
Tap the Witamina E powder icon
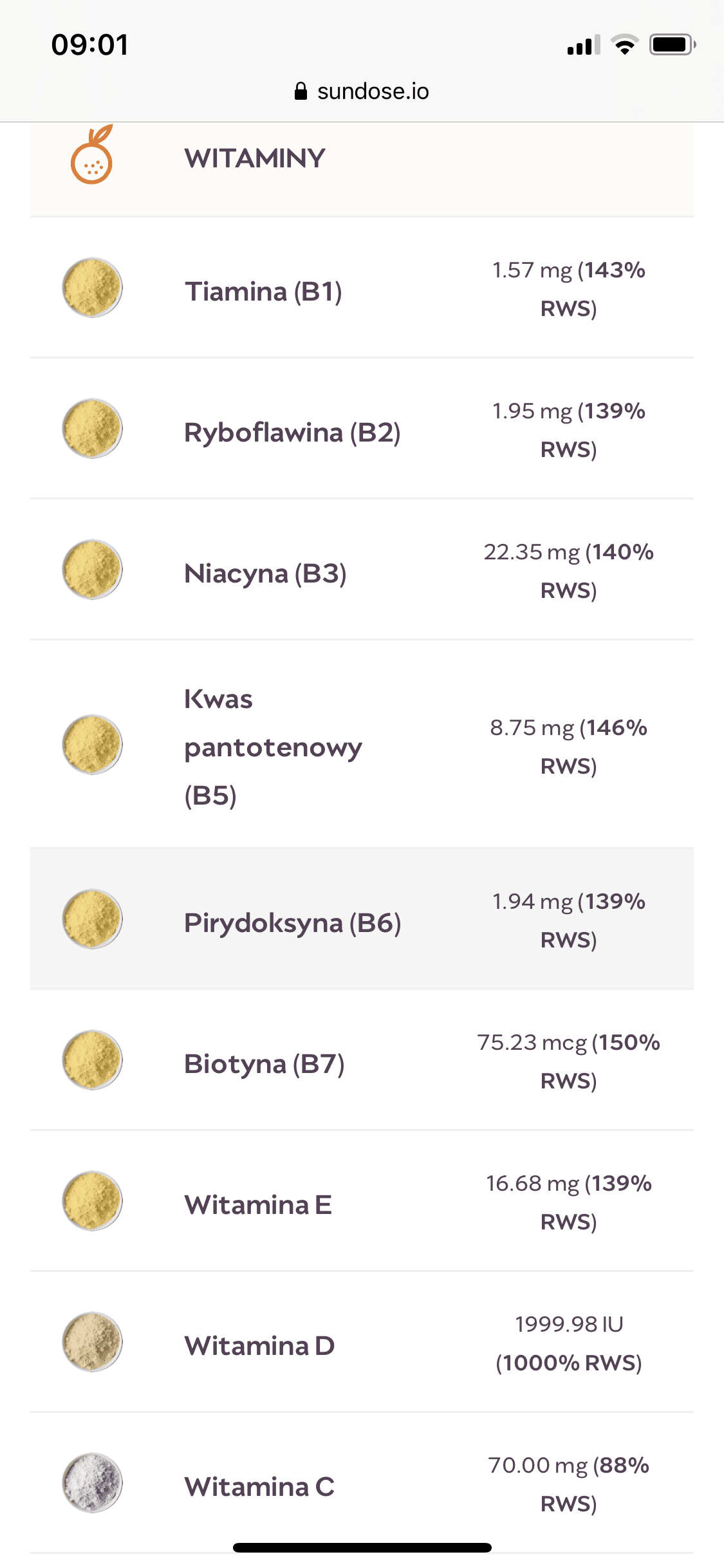pos(92,1201)
